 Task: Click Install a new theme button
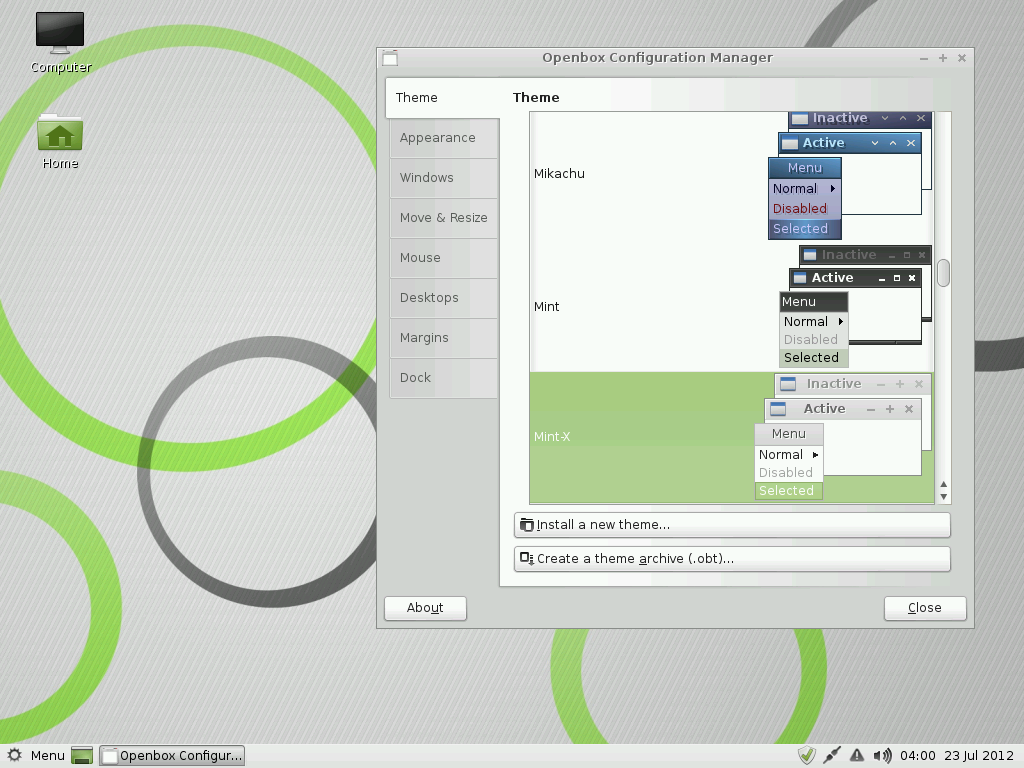(x=732, y=525)
